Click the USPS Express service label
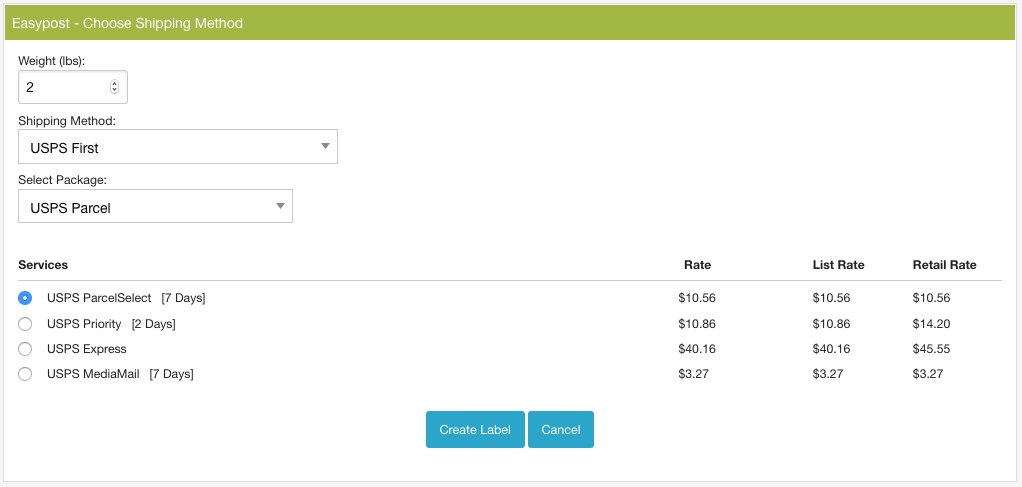The height and width of the screenshot is (487, 1022). [x=87, y=349]
